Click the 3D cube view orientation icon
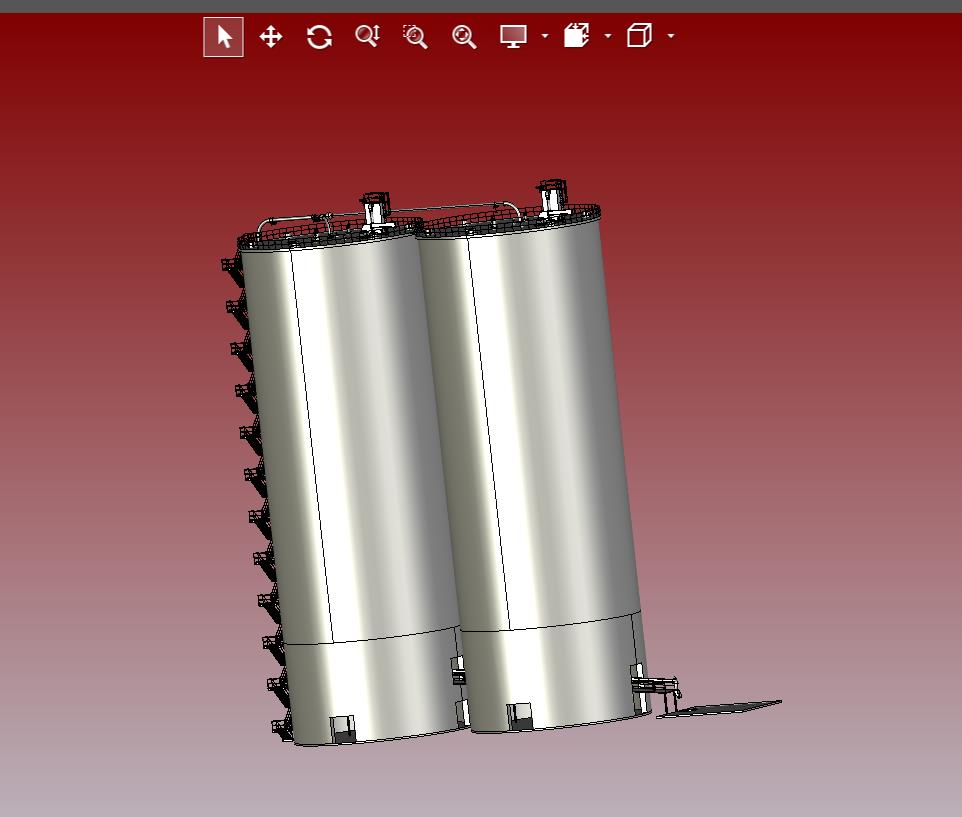 [639, 36]
